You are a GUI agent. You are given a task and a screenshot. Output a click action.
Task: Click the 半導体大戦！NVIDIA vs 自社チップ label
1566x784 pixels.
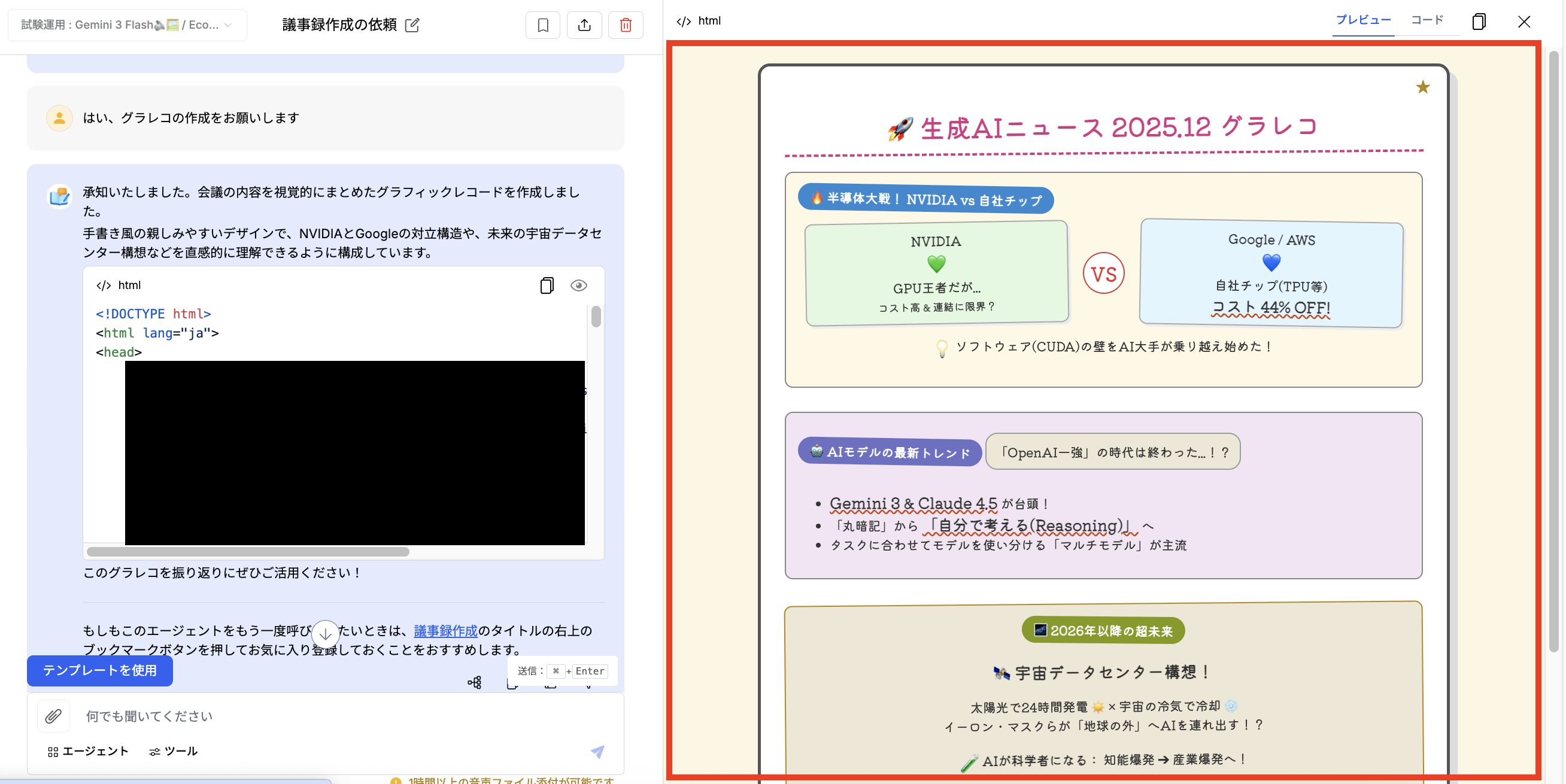click(925, 199)
